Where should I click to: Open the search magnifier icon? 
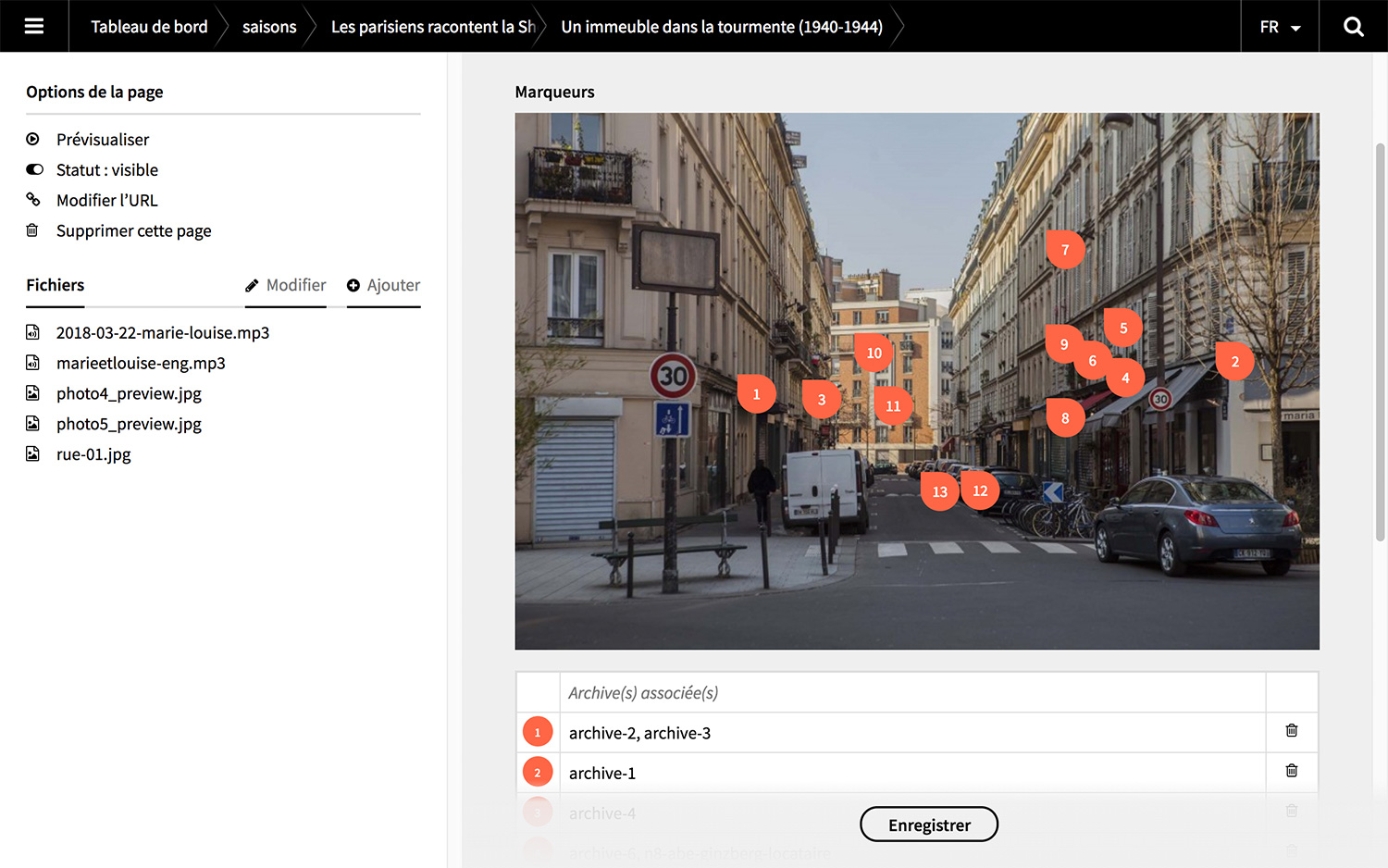pos(1353,26)
